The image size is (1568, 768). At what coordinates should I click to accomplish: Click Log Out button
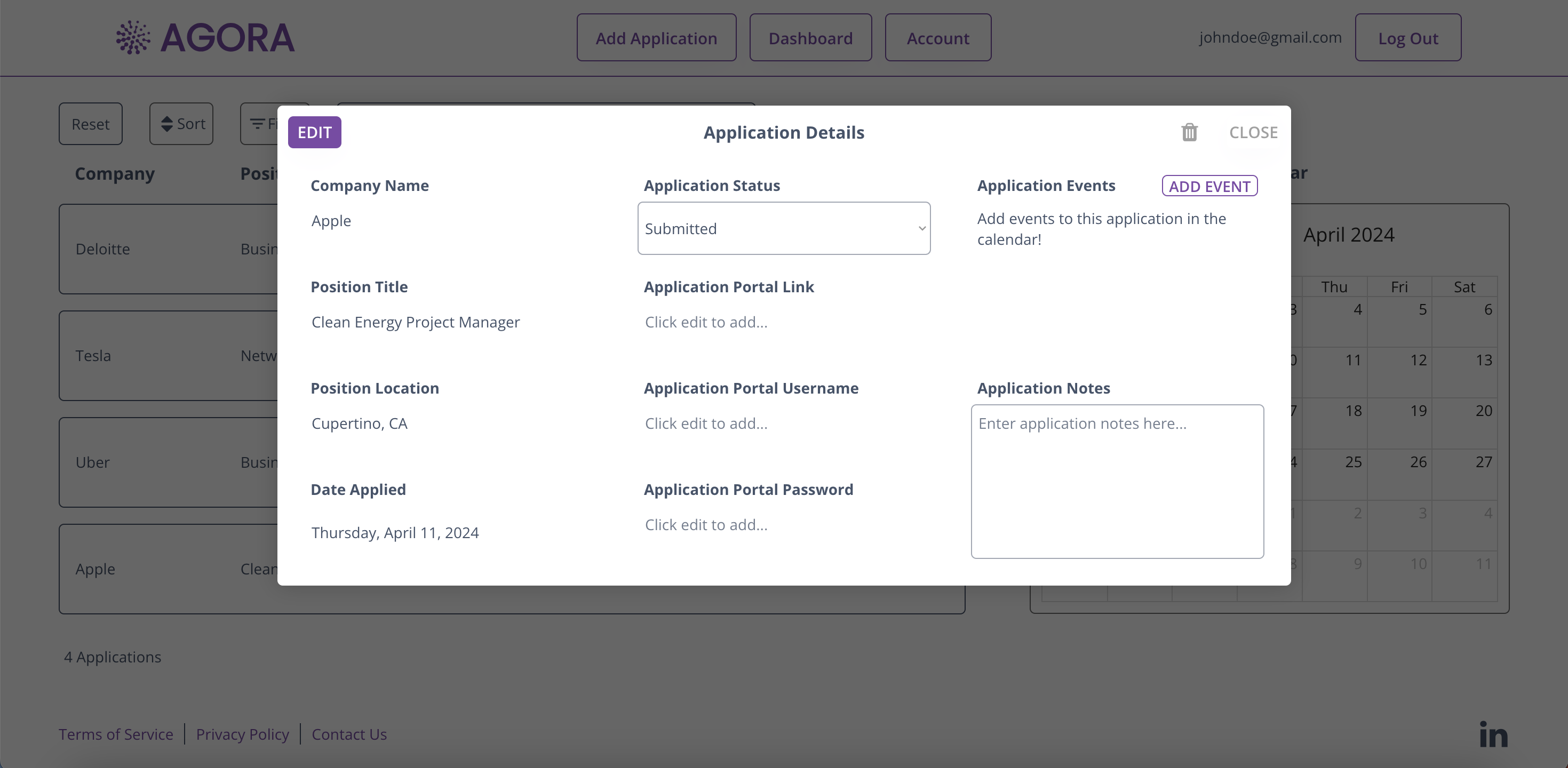pyautogui.click(x=1407, y=38)
